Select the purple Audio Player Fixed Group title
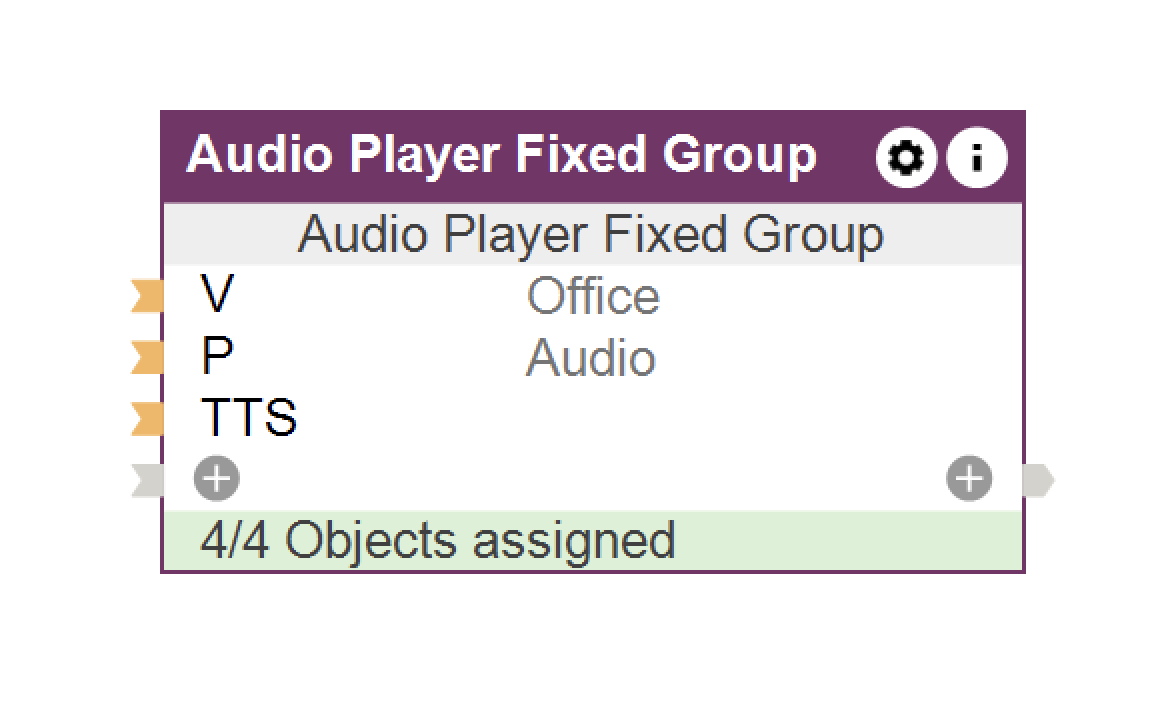Viewport: 1168px width, 716px height. coord(501,156)
